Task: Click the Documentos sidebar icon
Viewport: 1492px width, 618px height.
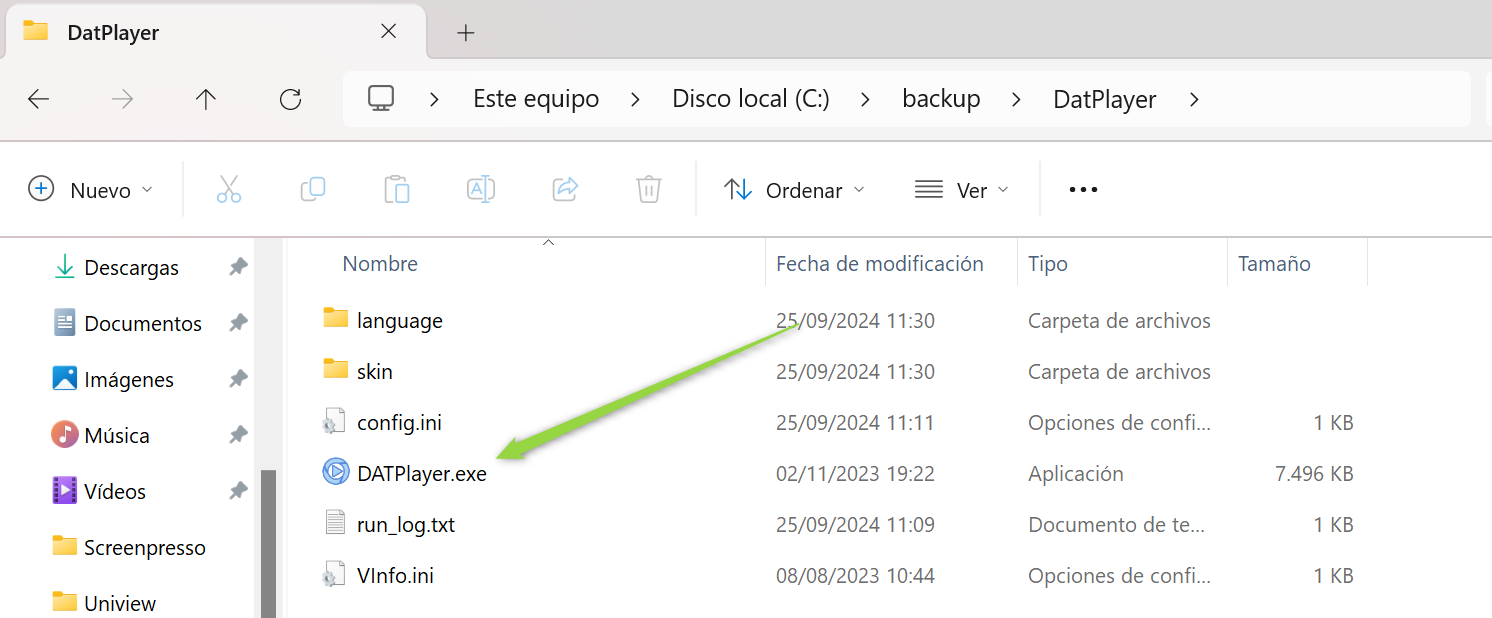Action: 64,323
